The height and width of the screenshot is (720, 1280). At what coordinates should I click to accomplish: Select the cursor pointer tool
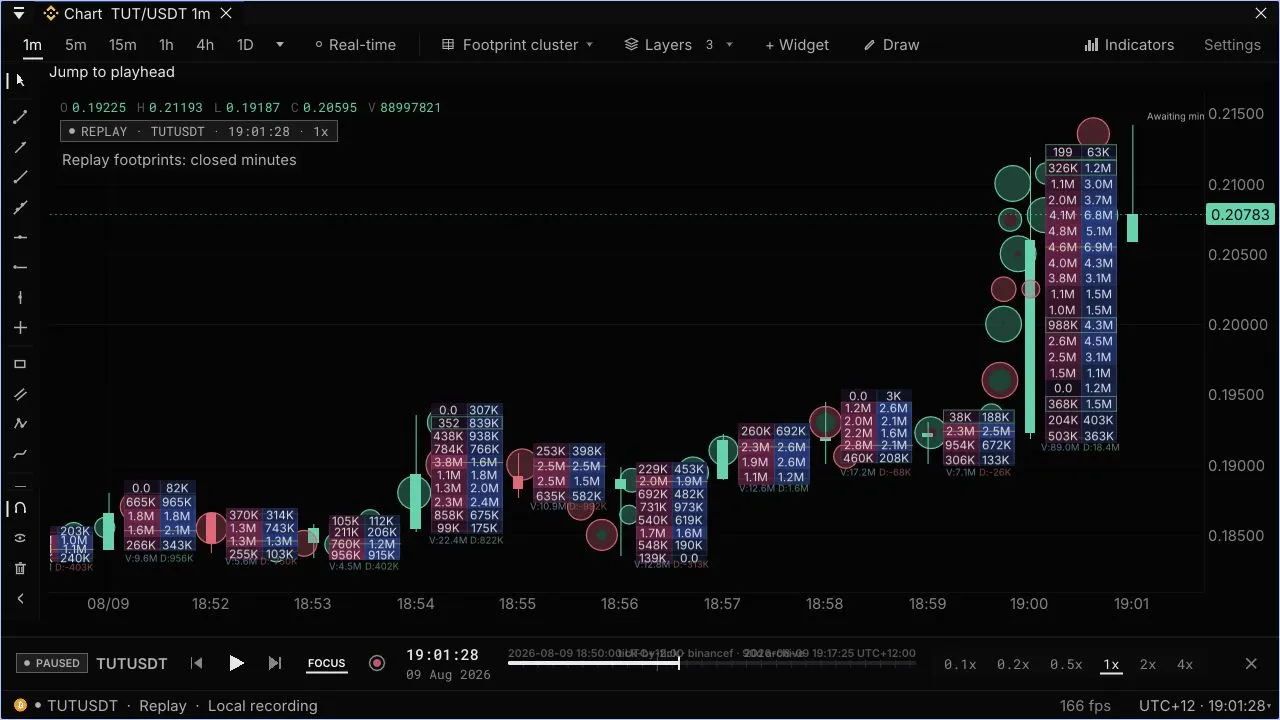coord(20,81)
